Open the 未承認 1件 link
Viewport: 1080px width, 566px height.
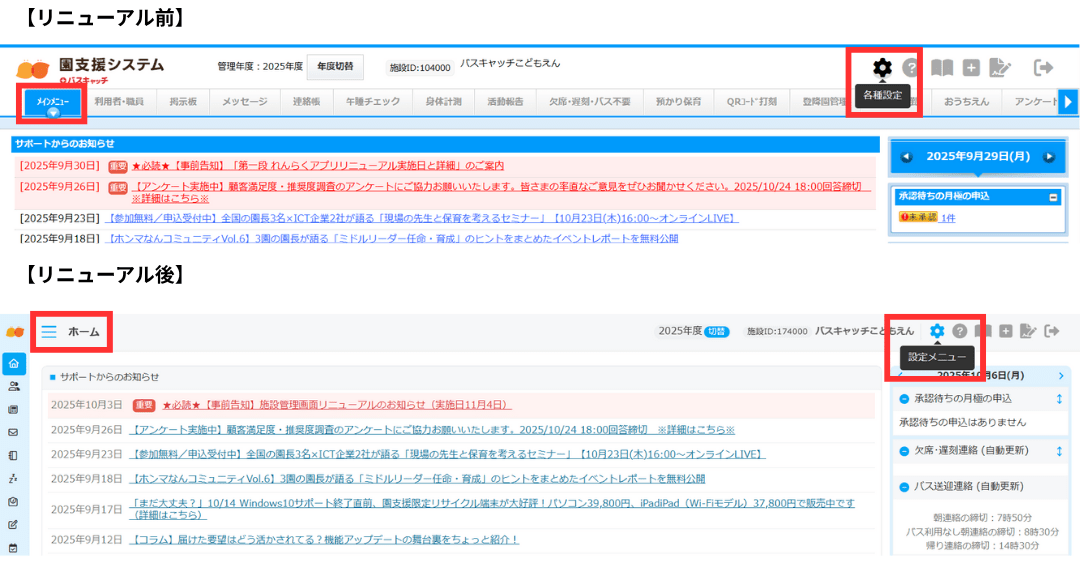[947, 218]
